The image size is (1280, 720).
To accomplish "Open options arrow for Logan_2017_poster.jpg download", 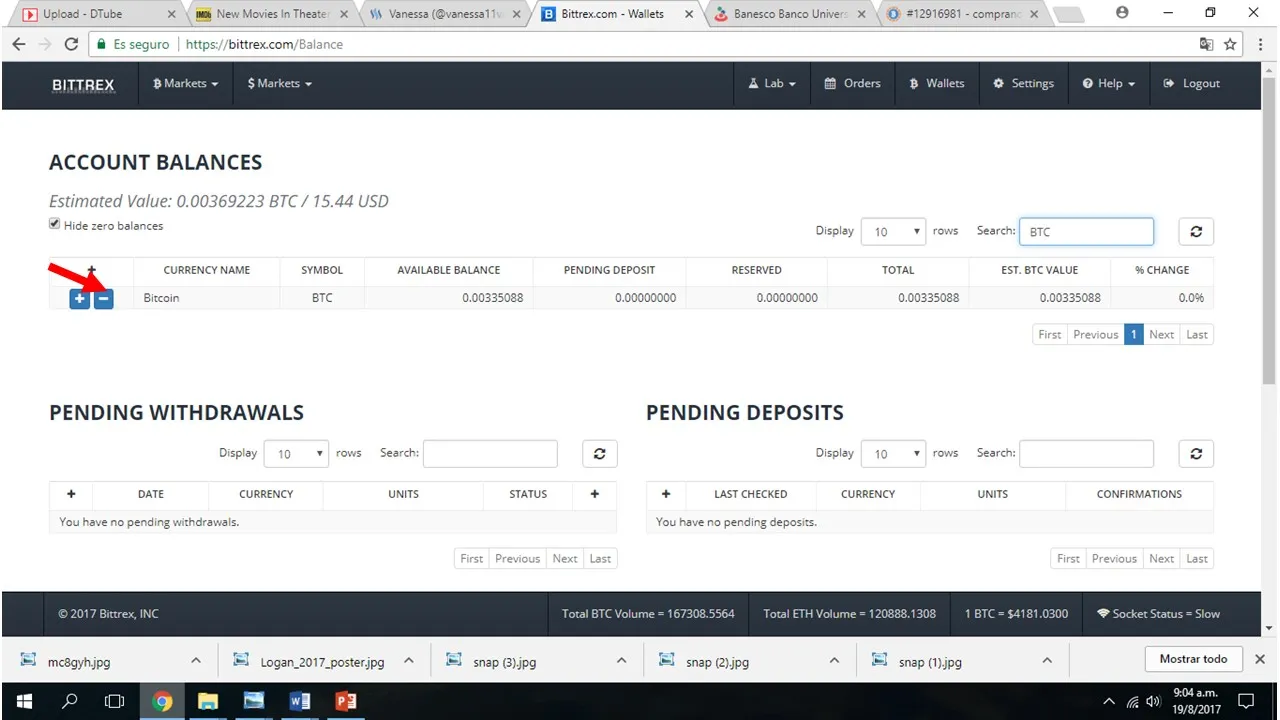I will coord(409,661).
